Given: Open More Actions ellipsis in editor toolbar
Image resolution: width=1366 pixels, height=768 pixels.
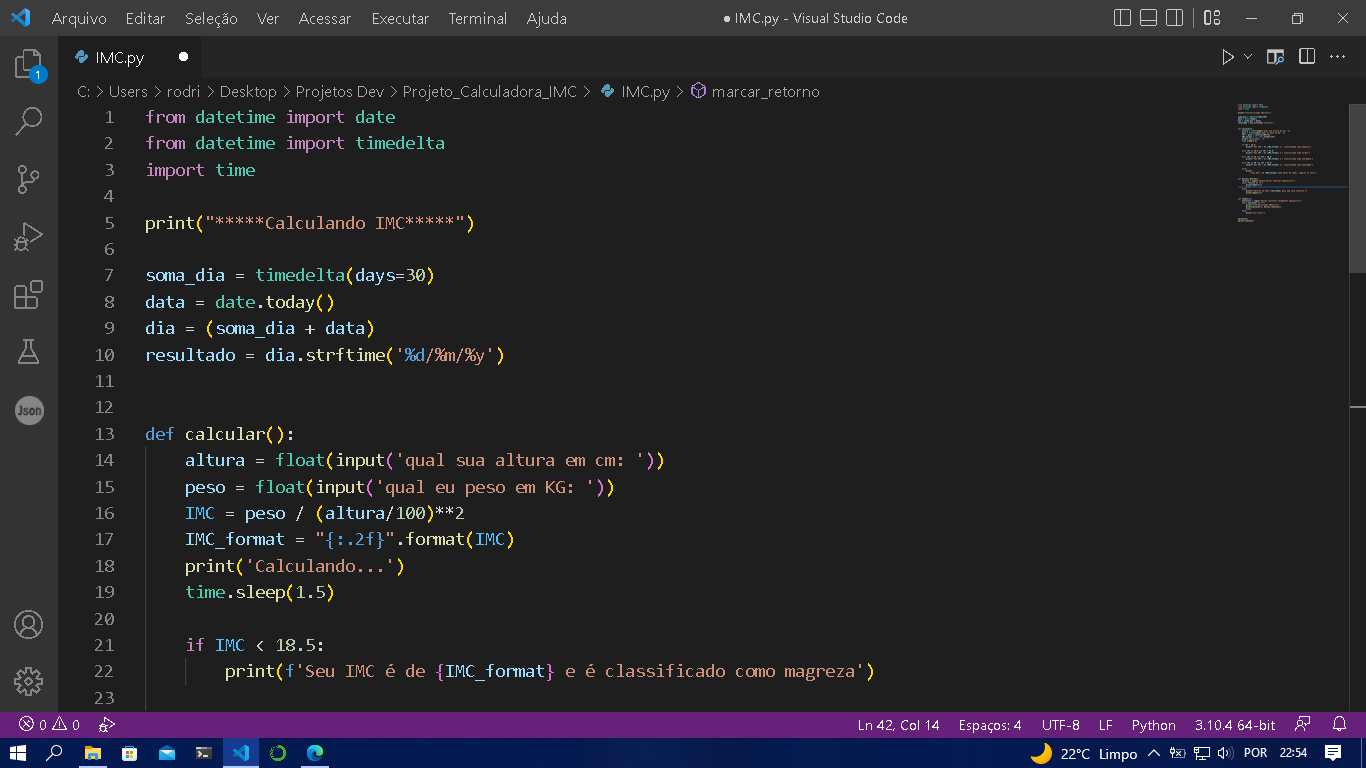Looking at the screenshot, I should 1338,57.
